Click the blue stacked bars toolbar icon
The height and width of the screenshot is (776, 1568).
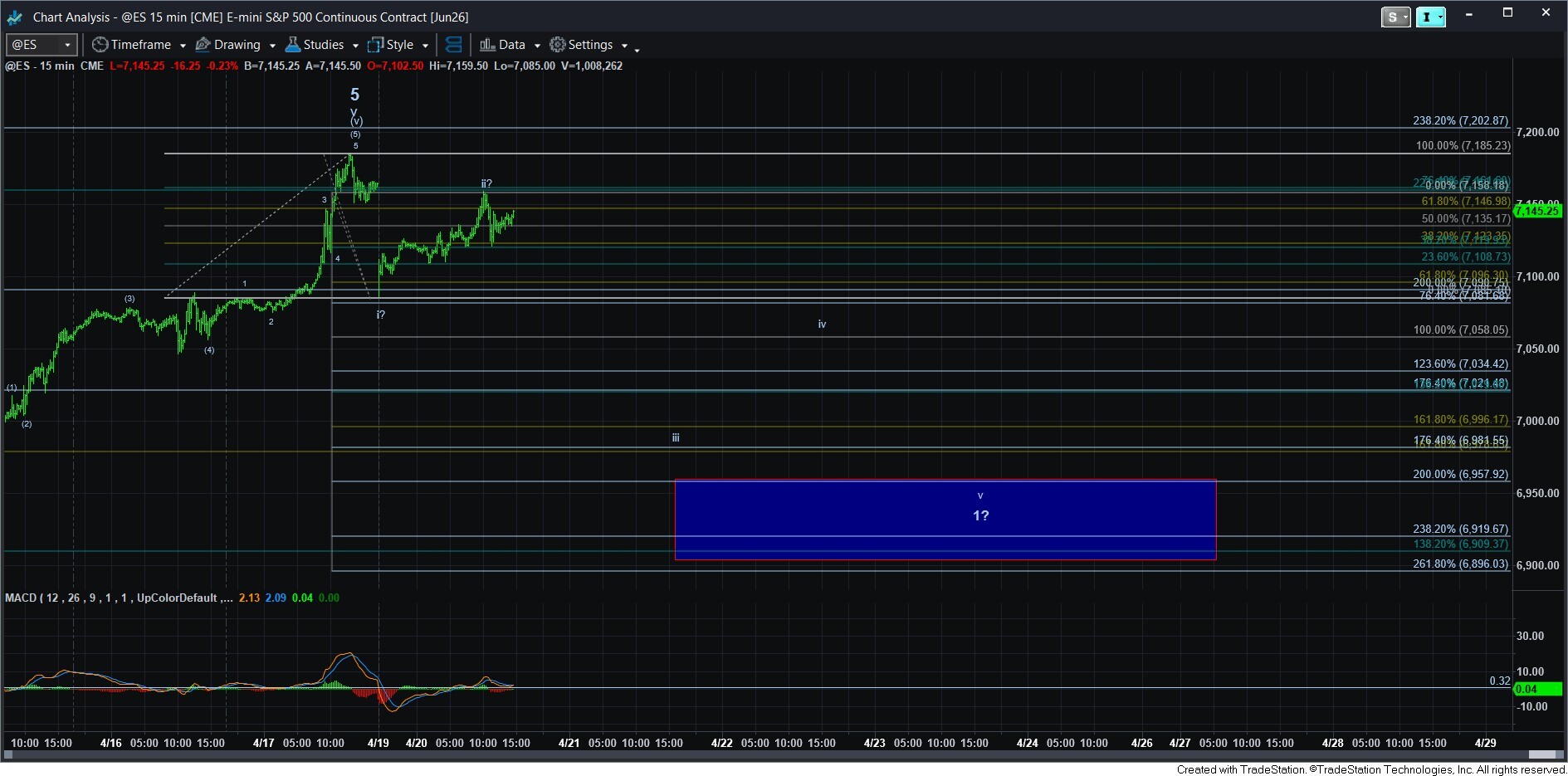click(x=453, y=45)
